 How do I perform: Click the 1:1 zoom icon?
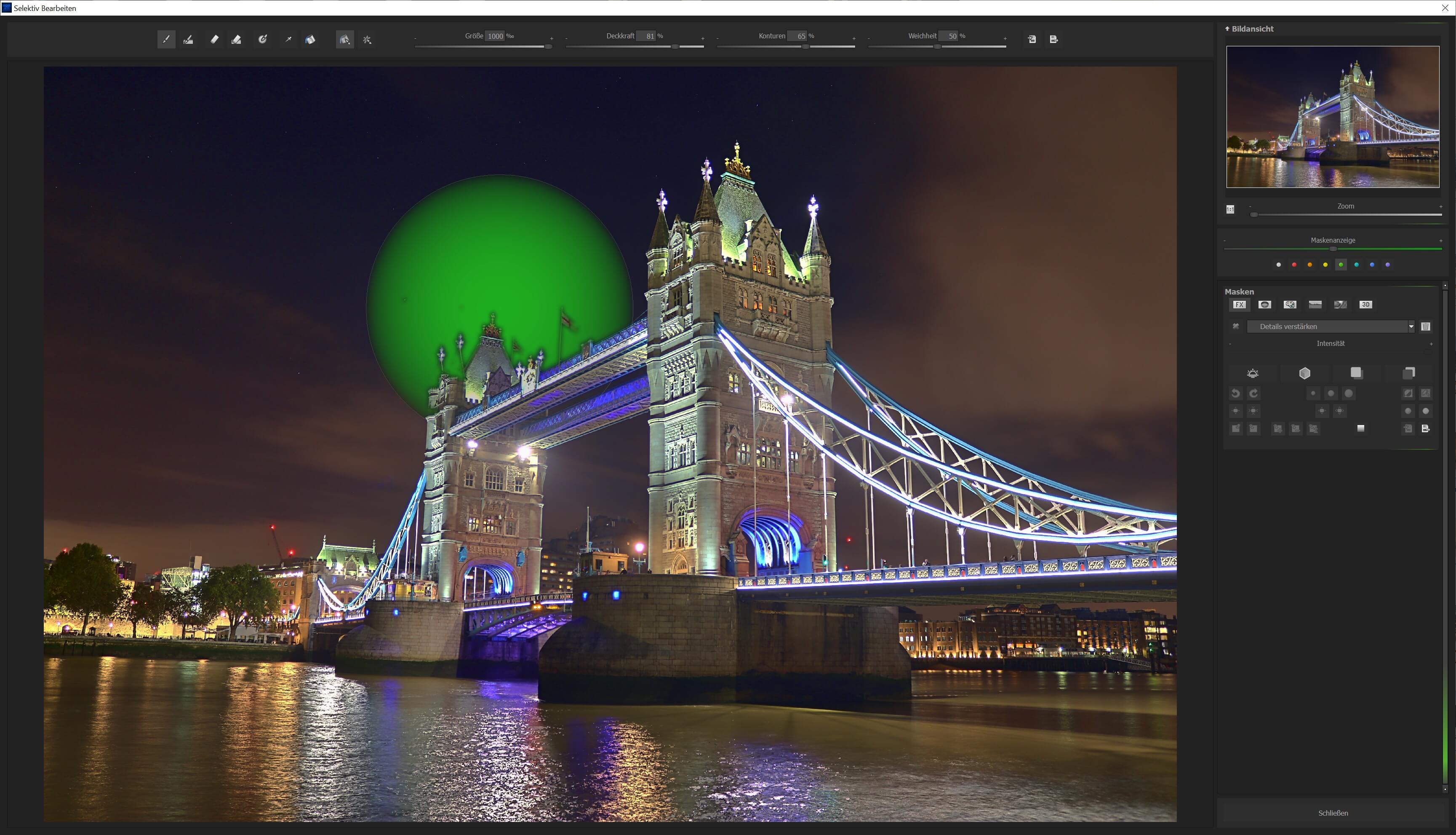(1230, 209)
